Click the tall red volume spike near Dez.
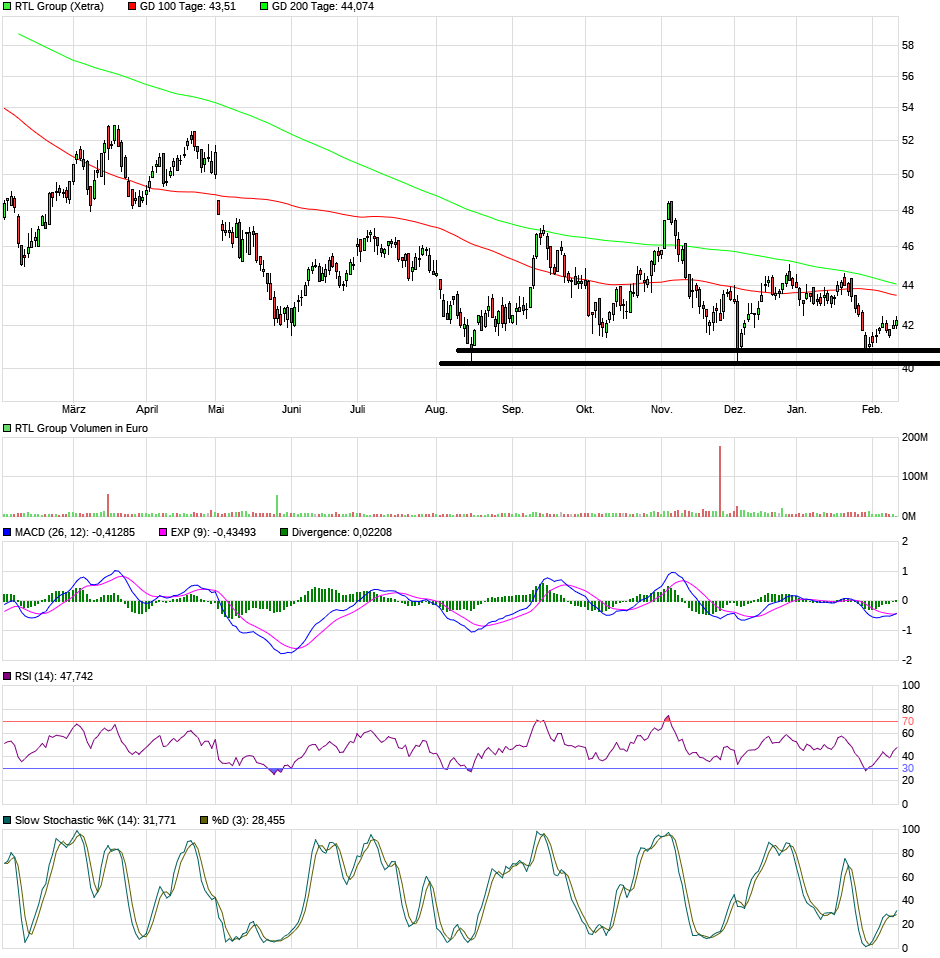Screen dimensions: 940x958 [720, 482]
